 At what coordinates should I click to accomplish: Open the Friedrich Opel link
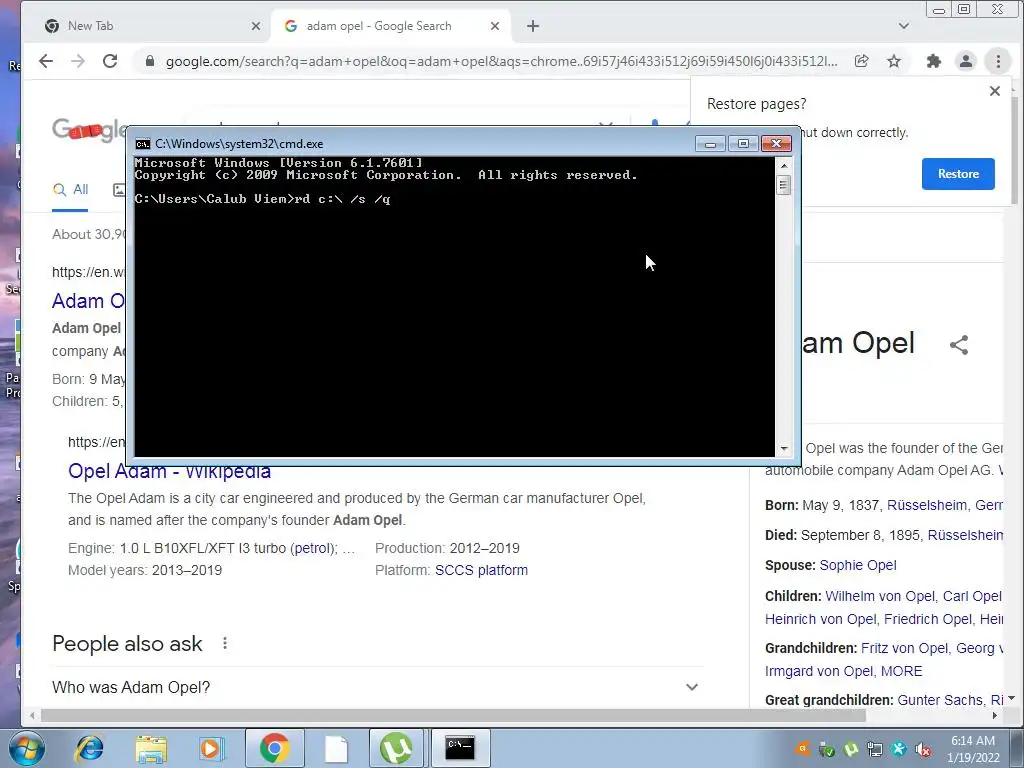coord(927,619)
